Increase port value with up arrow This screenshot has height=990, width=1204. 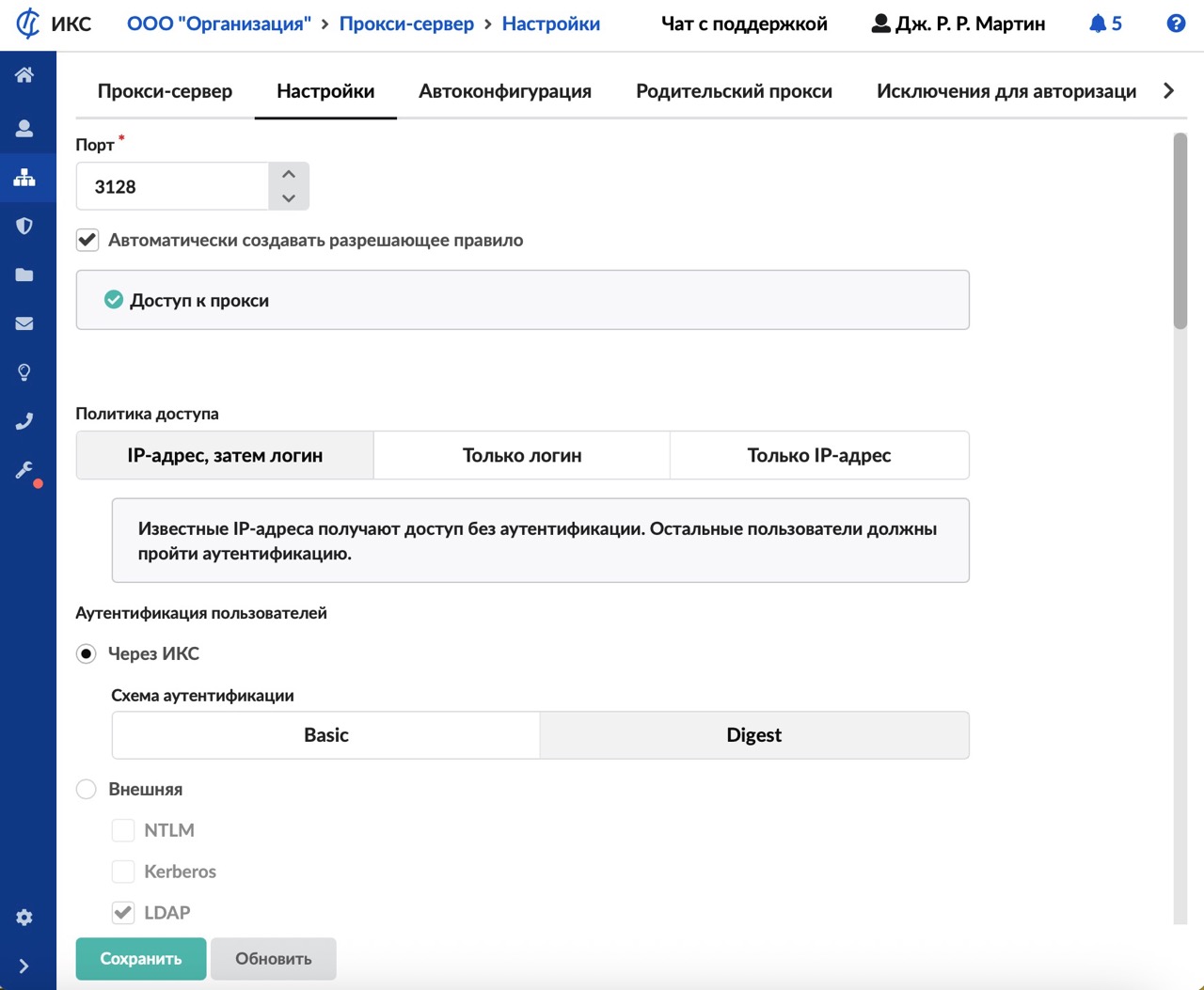[x=289, y=174]
